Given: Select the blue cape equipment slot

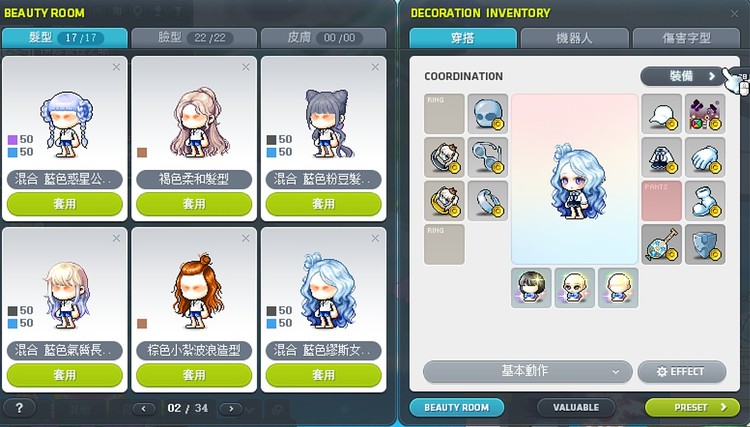Looking at the screenshot, I should (x=705, y=244).
